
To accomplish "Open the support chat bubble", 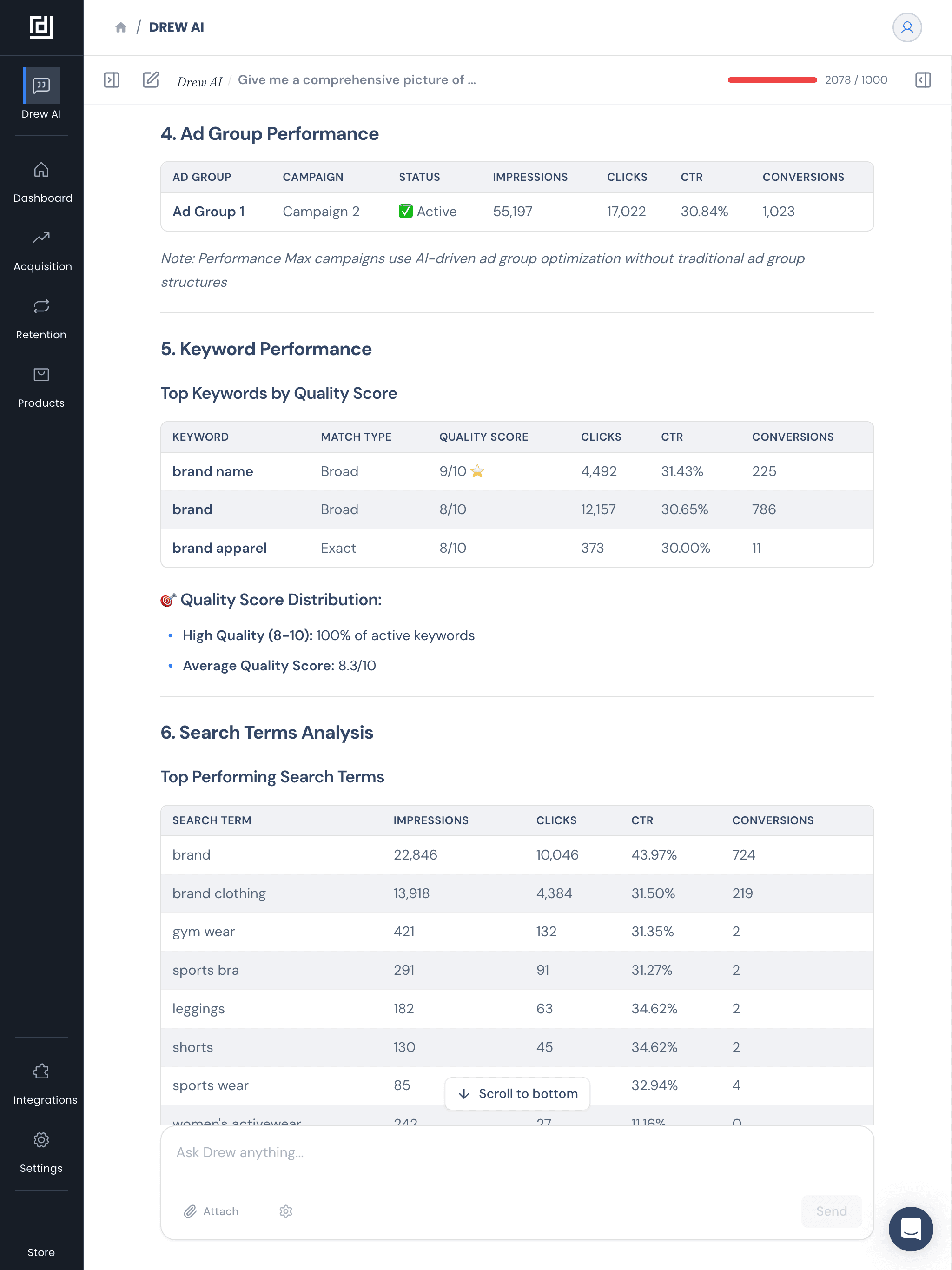I will pos(911,1229).
